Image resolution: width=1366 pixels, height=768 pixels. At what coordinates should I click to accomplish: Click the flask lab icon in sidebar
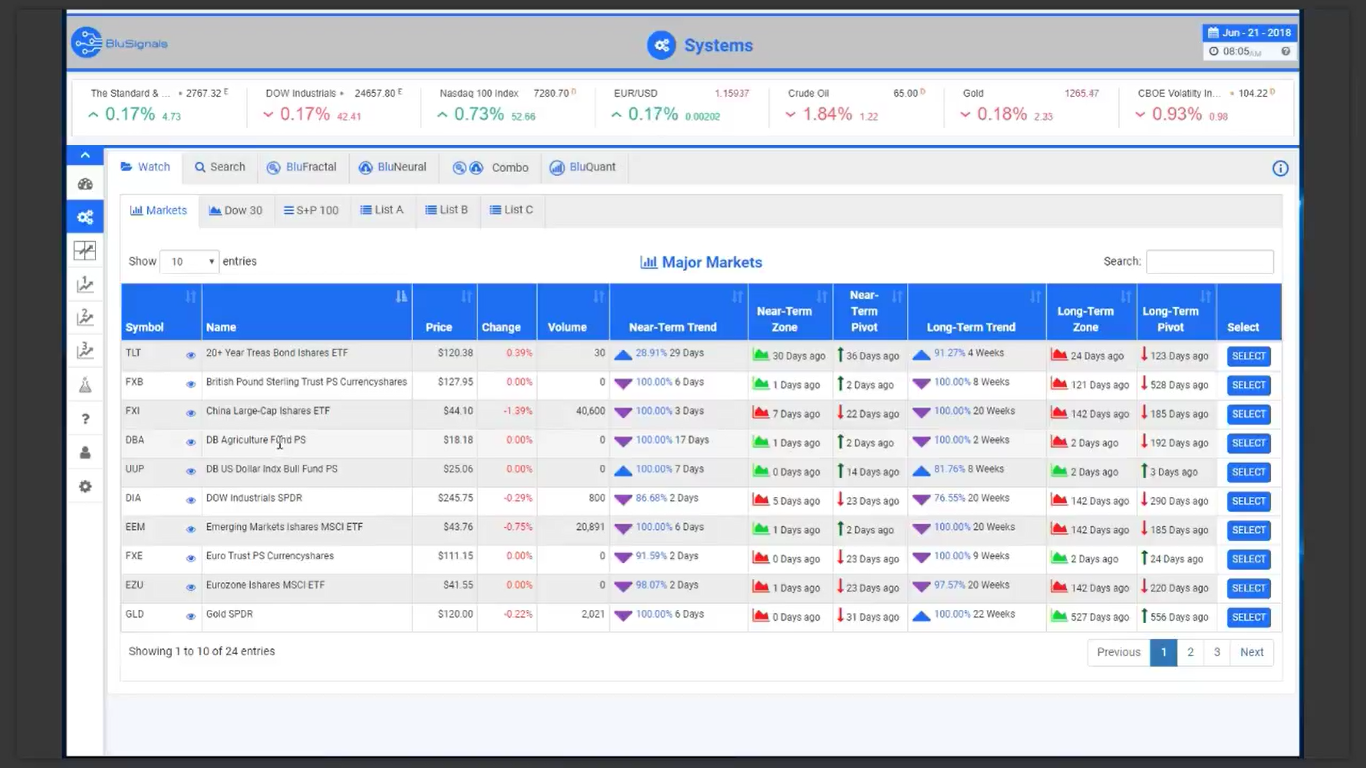(85, 385)
